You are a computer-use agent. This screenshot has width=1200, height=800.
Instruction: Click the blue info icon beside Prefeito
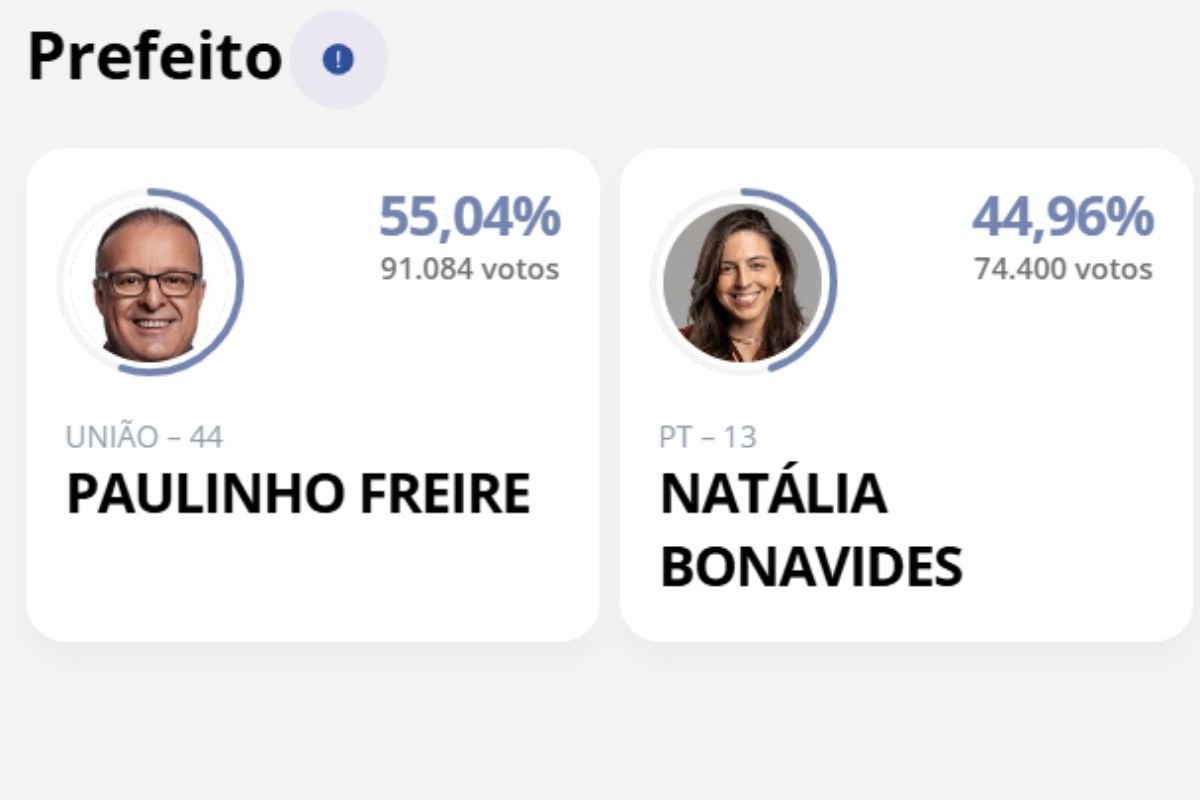(338, 60)
